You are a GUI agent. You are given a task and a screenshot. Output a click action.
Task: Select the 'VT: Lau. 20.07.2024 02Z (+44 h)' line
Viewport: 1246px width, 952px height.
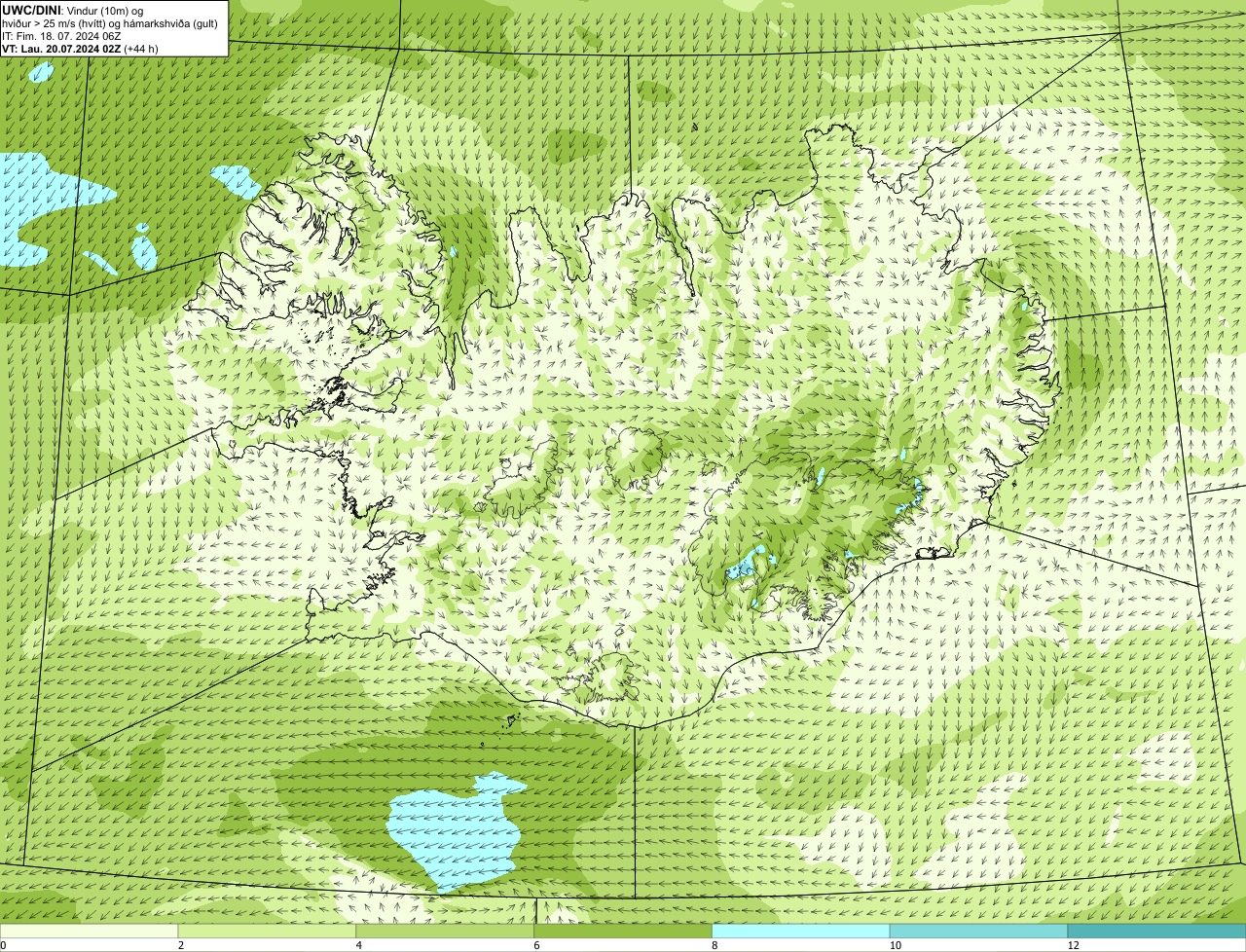(x=81, y=48)
